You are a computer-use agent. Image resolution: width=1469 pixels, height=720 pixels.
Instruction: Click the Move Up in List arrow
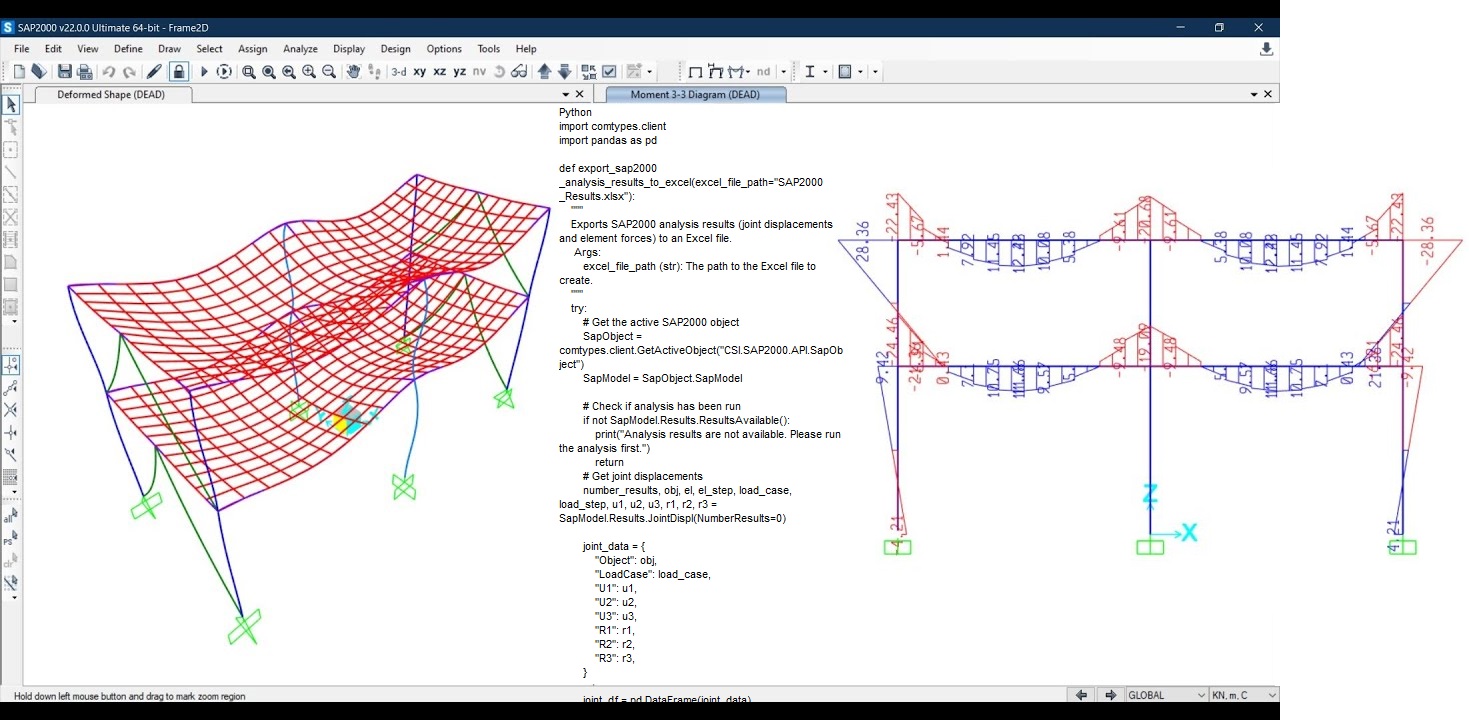click(544, 71)
